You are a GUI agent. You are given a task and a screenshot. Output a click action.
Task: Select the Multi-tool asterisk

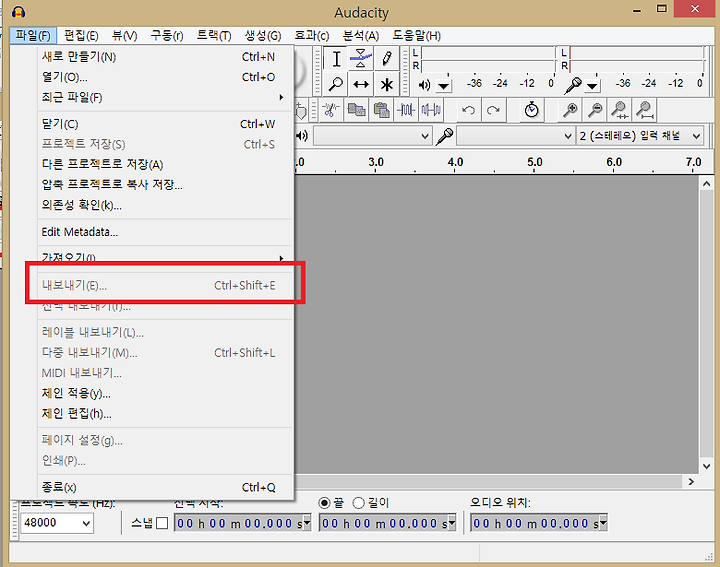(386, 84)
